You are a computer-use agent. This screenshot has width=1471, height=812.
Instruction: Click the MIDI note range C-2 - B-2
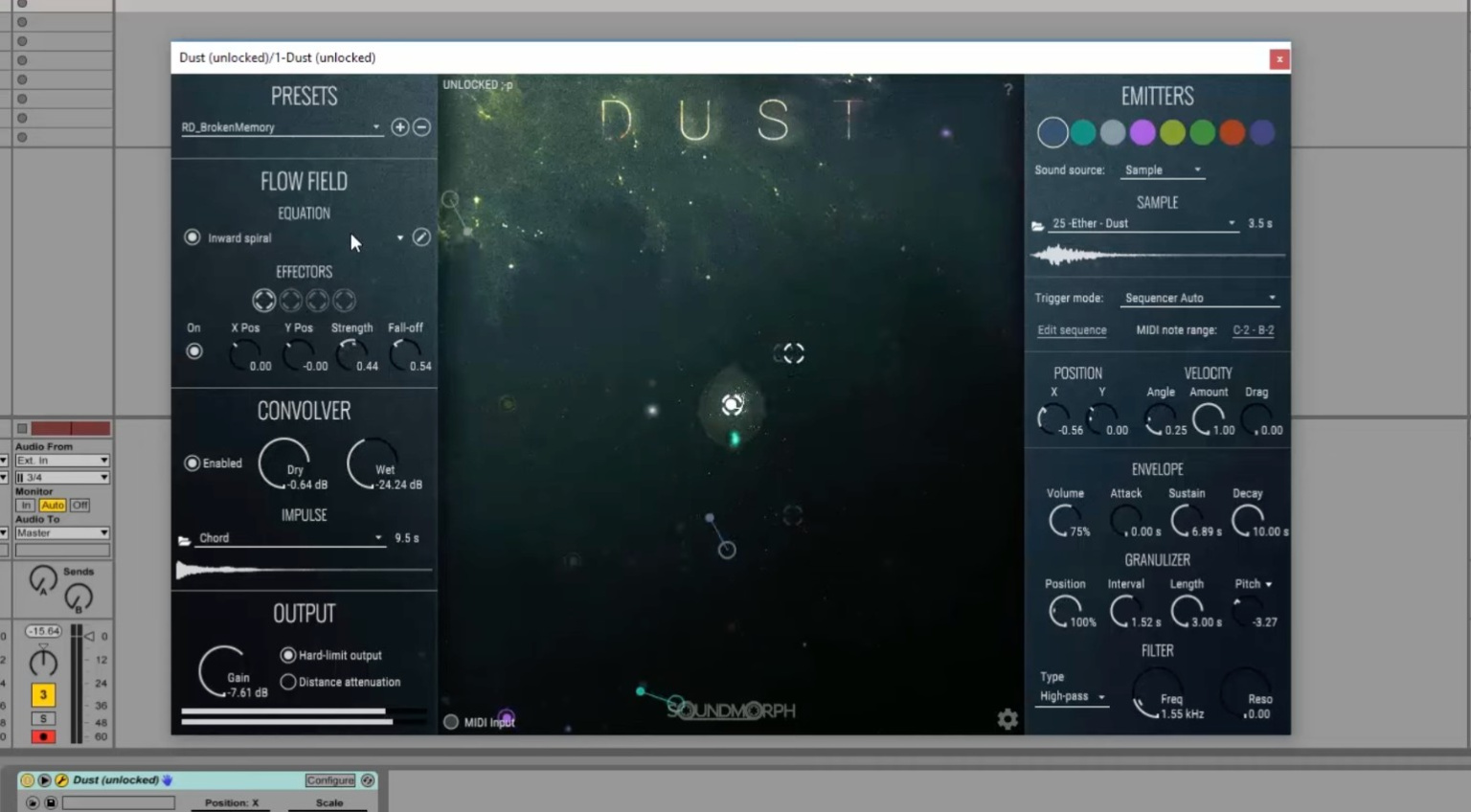[1253, 330]
